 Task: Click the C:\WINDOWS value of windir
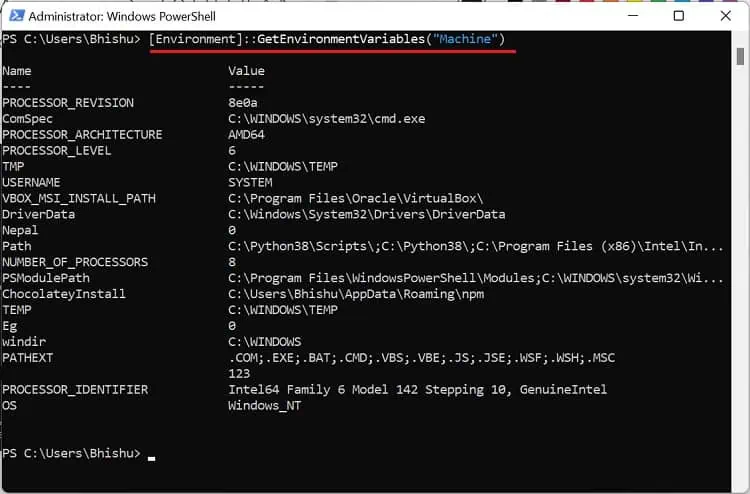[265, 342]
